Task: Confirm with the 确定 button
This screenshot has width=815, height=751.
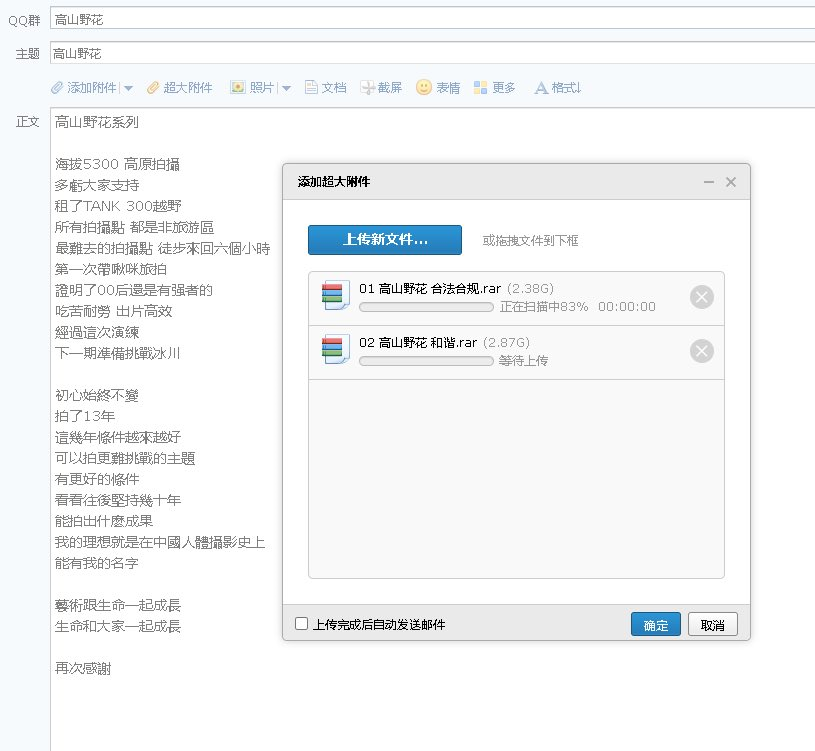Action: [656, 625]
